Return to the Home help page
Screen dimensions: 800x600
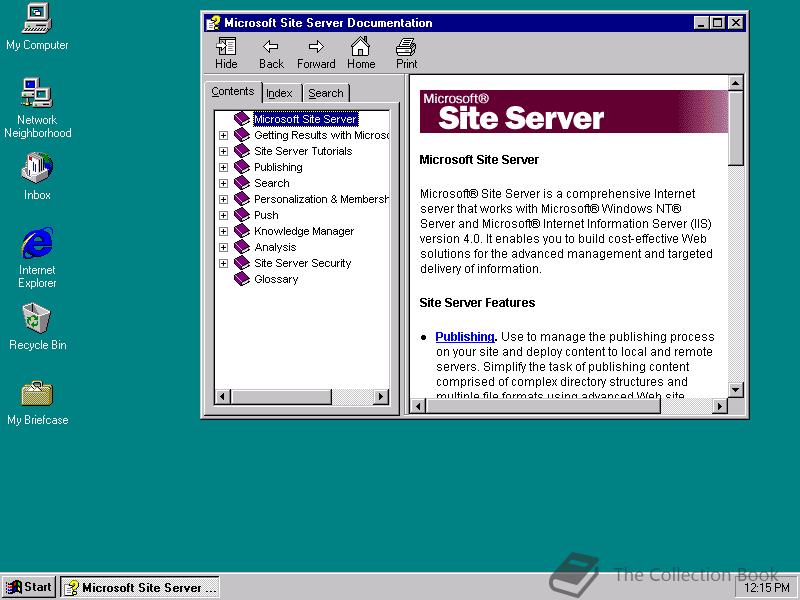pyautogui.click(x=361, y=53)
